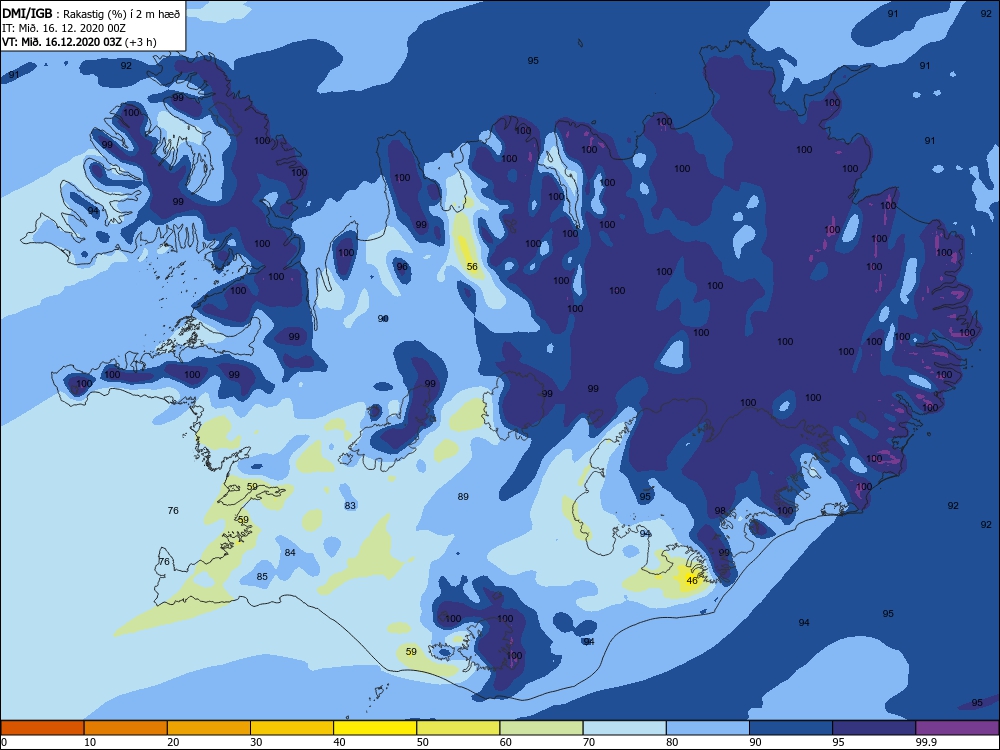The width and height of the screenshot is (1000, 750).
Task: Click the purple legend swatch above 99.9
Action: [957, 728]
